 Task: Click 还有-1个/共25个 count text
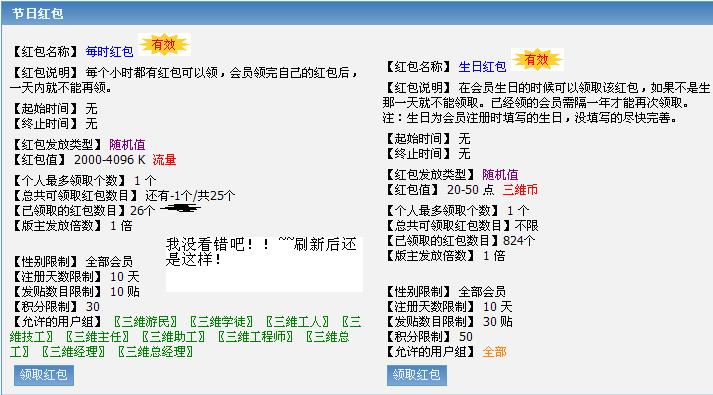(190, 196)
